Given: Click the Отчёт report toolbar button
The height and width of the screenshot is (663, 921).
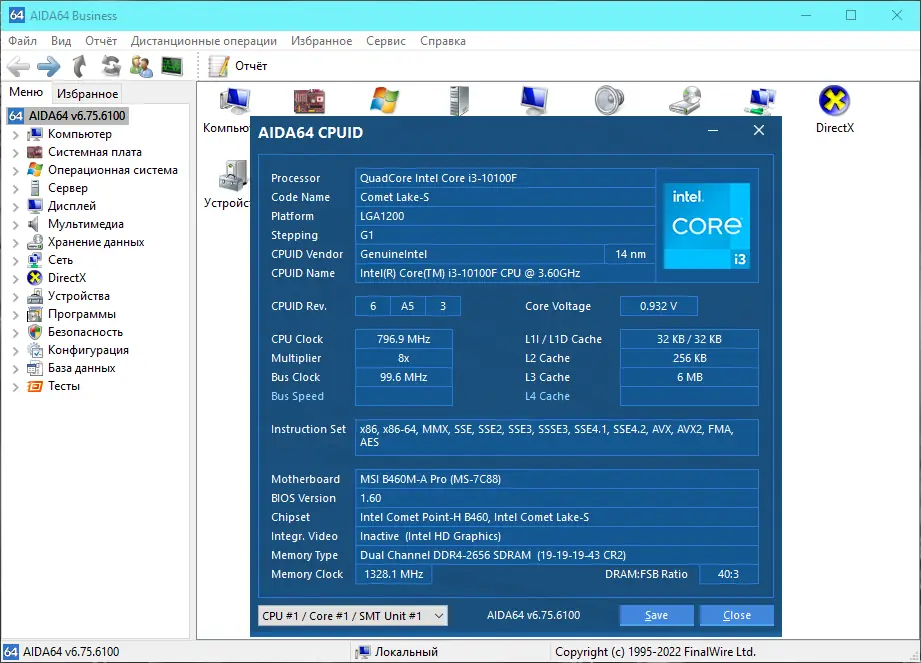Looking at the screenshot, I should (x=238, y=66).
